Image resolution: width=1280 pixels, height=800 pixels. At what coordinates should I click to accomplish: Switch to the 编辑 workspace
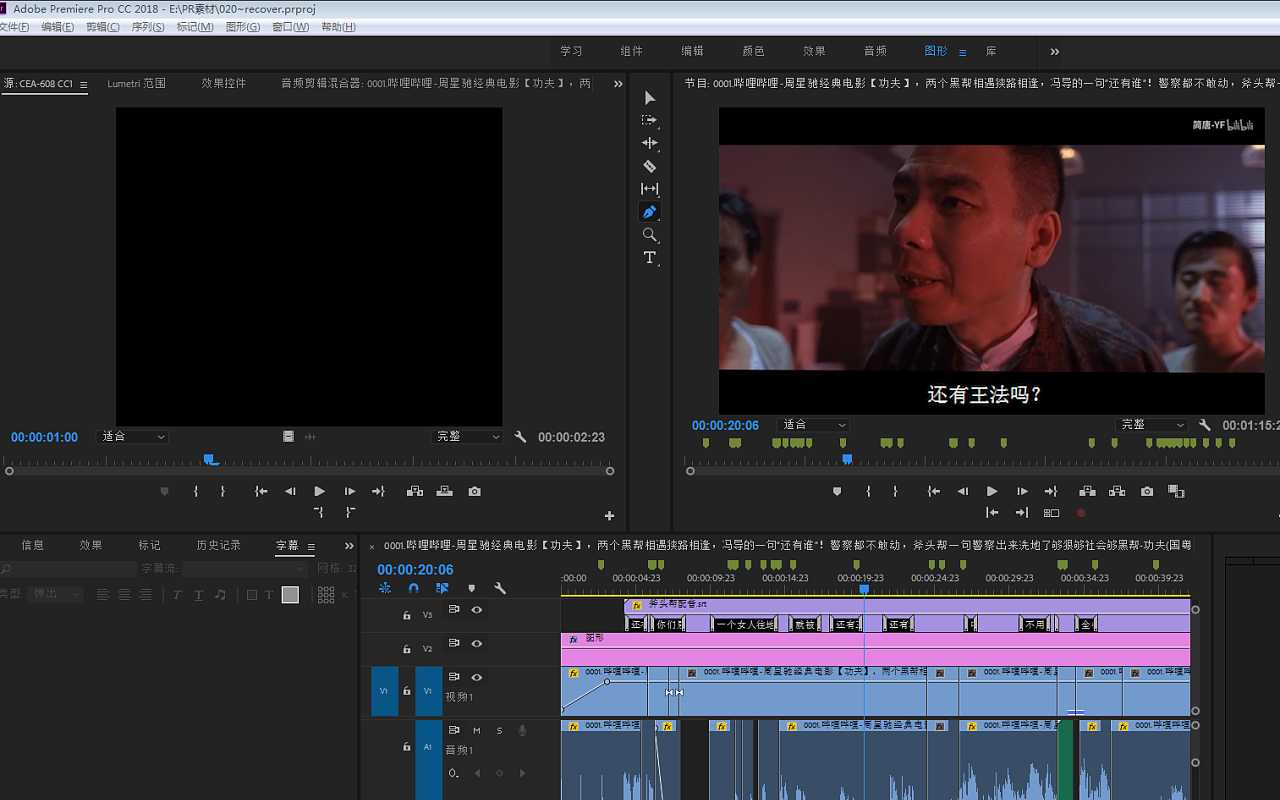[692, 51]
